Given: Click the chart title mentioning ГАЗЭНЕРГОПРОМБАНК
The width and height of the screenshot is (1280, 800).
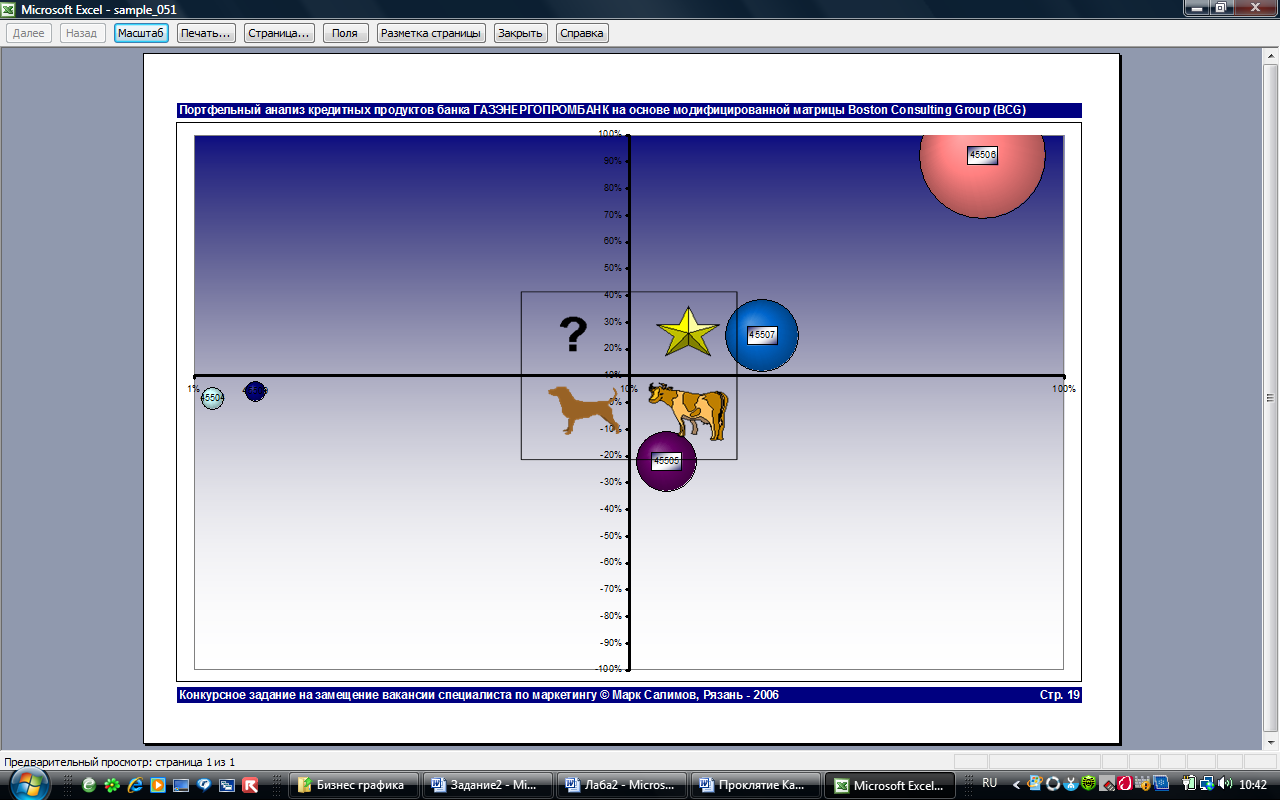Looking at the screenshot, I should click(x=602, y=110).
